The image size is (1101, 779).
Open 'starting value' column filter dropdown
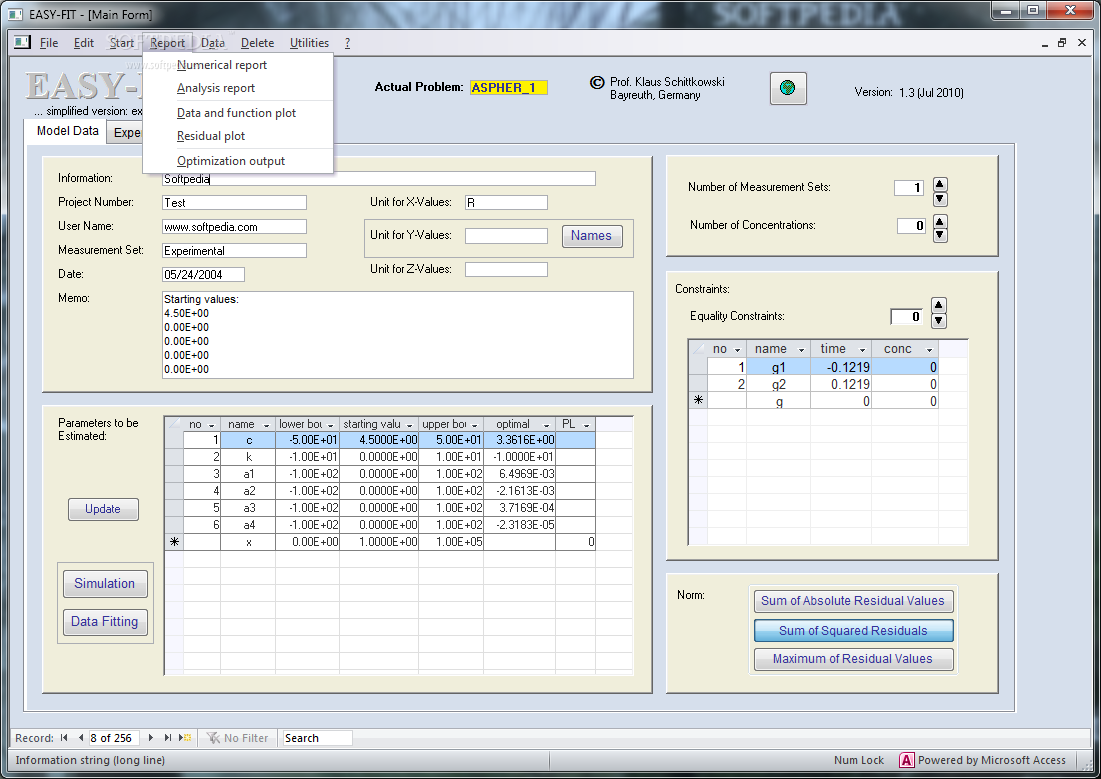pyautogui.click(x=409, y=425)
